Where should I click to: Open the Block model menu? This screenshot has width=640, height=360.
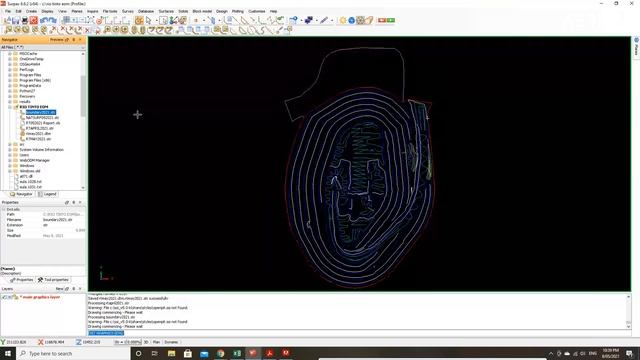202,11
